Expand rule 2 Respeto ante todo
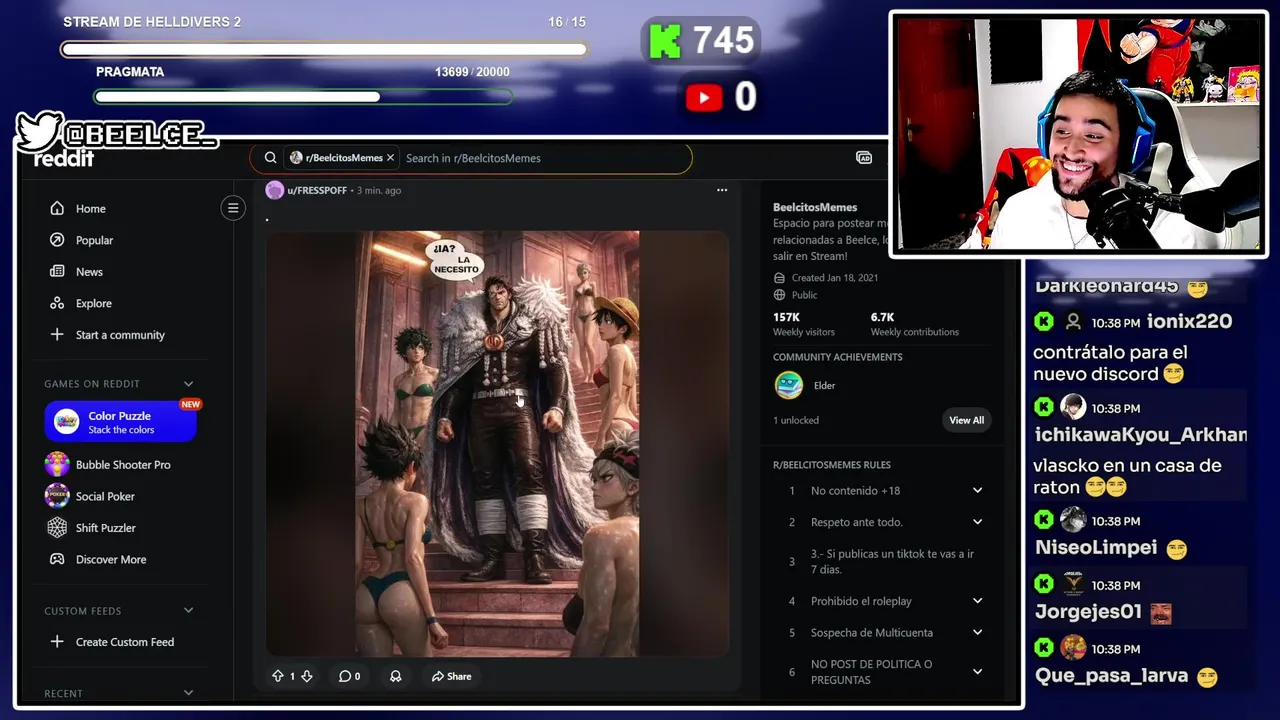The width and height of the screenshot is (1280, 720). pos(977,522)
